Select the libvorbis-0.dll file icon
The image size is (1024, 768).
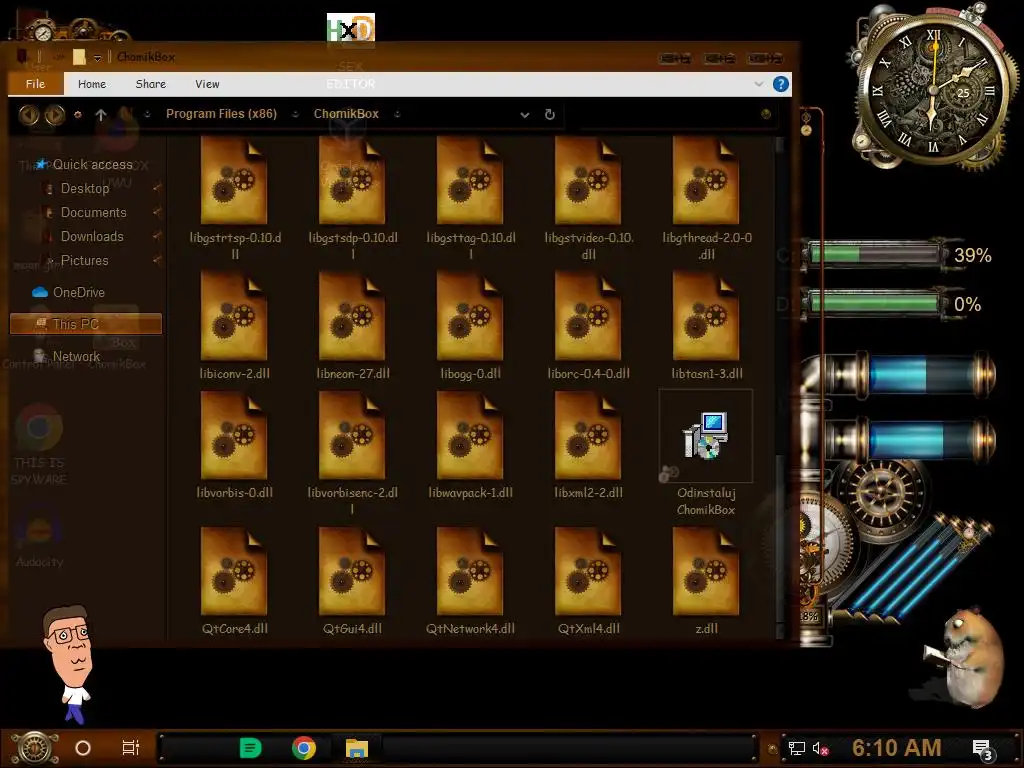[234, 436]
